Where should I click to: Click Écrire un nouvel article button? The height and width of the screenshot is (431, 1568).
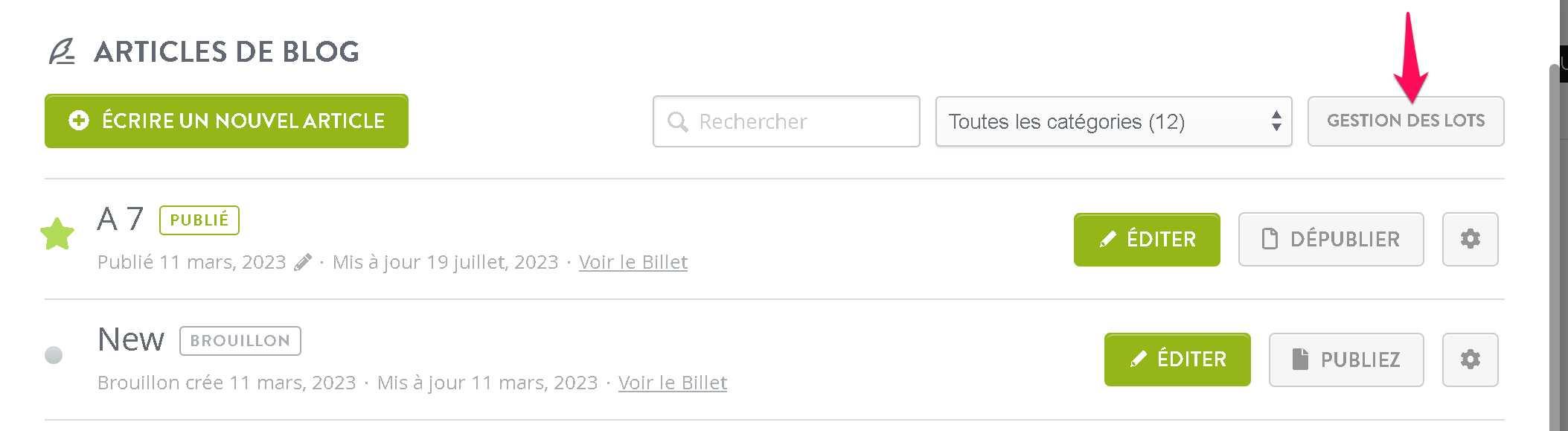(226, 121)
